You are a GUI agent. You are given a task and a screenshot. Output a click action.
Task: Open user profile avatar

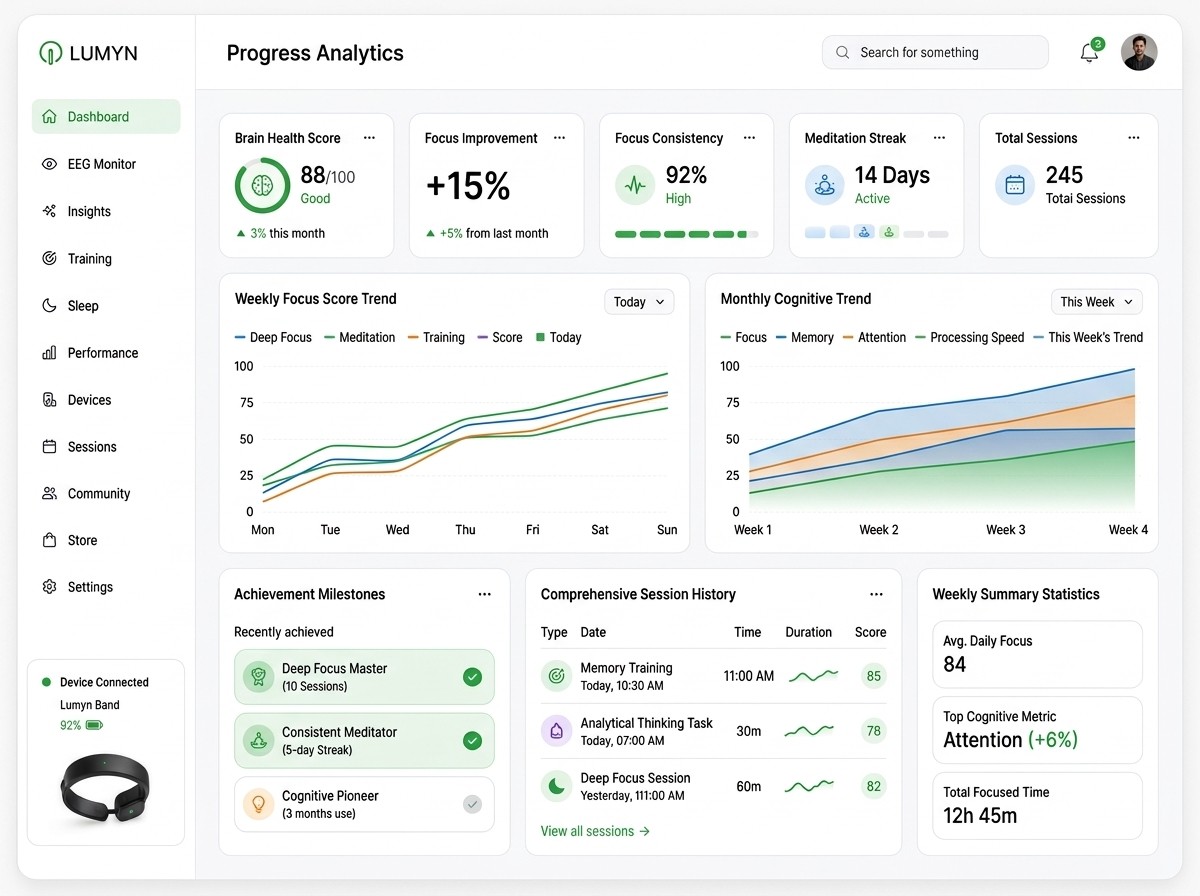(x=1139, y=52)
